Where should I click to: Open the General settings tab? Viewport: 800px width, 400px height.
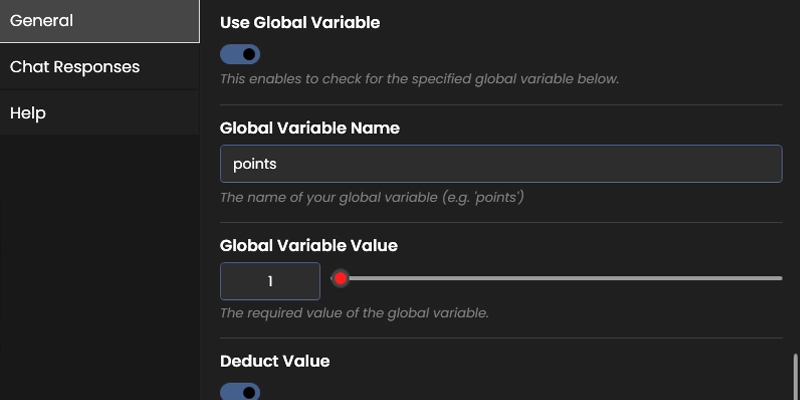point(99,21)
